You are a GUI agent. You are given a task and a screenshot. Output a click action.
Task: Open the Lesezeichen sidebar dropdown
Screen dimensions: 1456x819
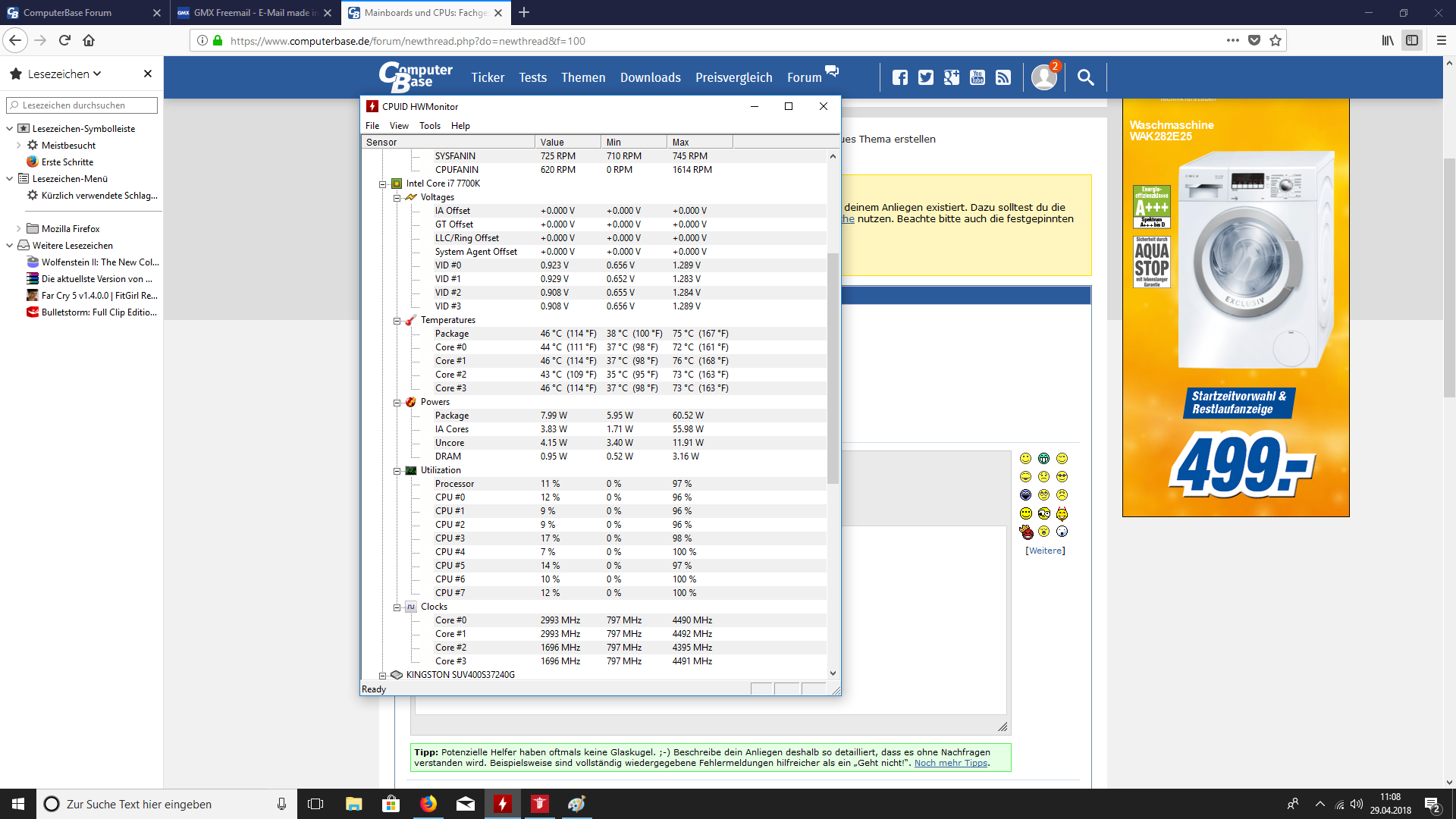[x=64, y=74]
